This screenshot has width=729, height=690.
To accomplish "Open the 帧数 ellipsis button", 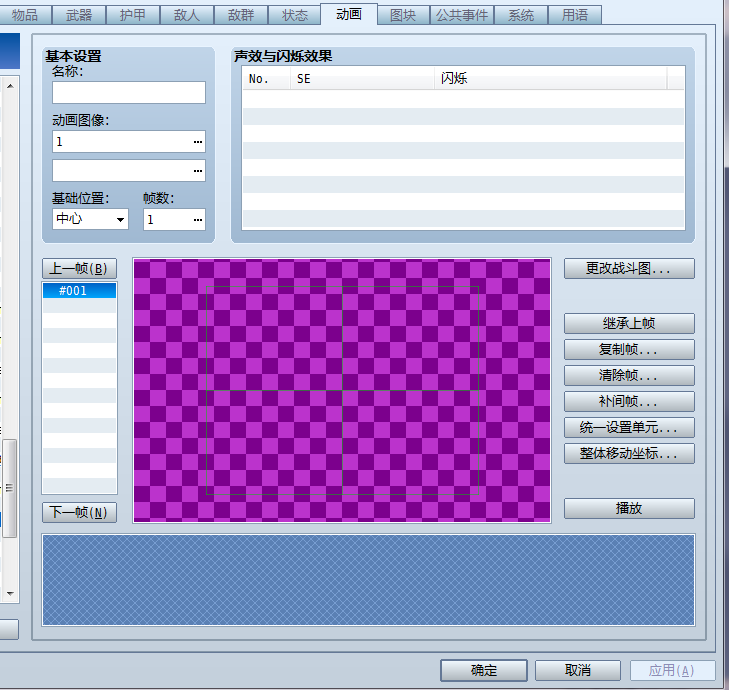I will pyautogui.click(x=198, y=219).
